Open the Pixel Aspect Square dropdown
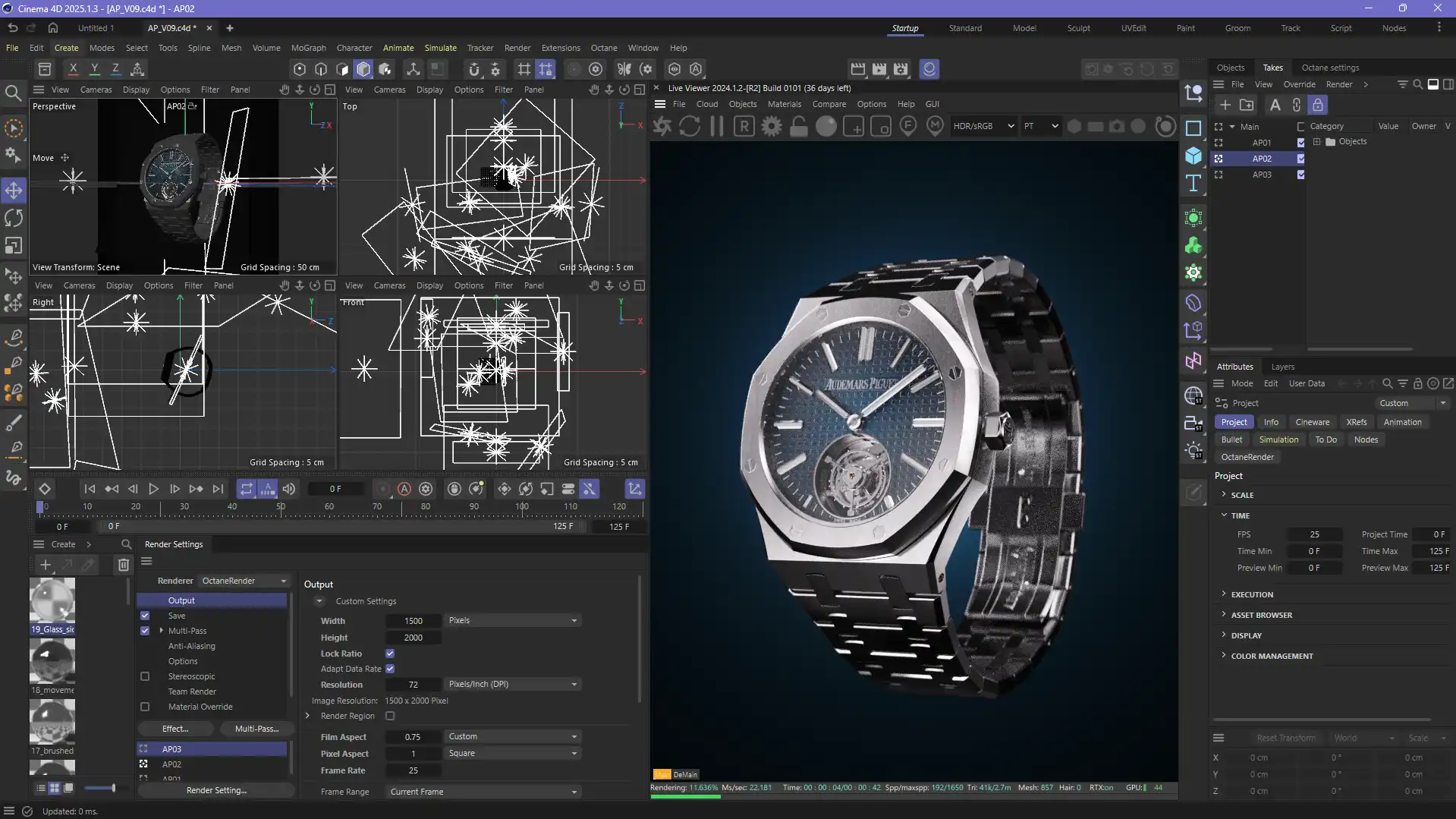1456x819 pixels. coord(513,754)
